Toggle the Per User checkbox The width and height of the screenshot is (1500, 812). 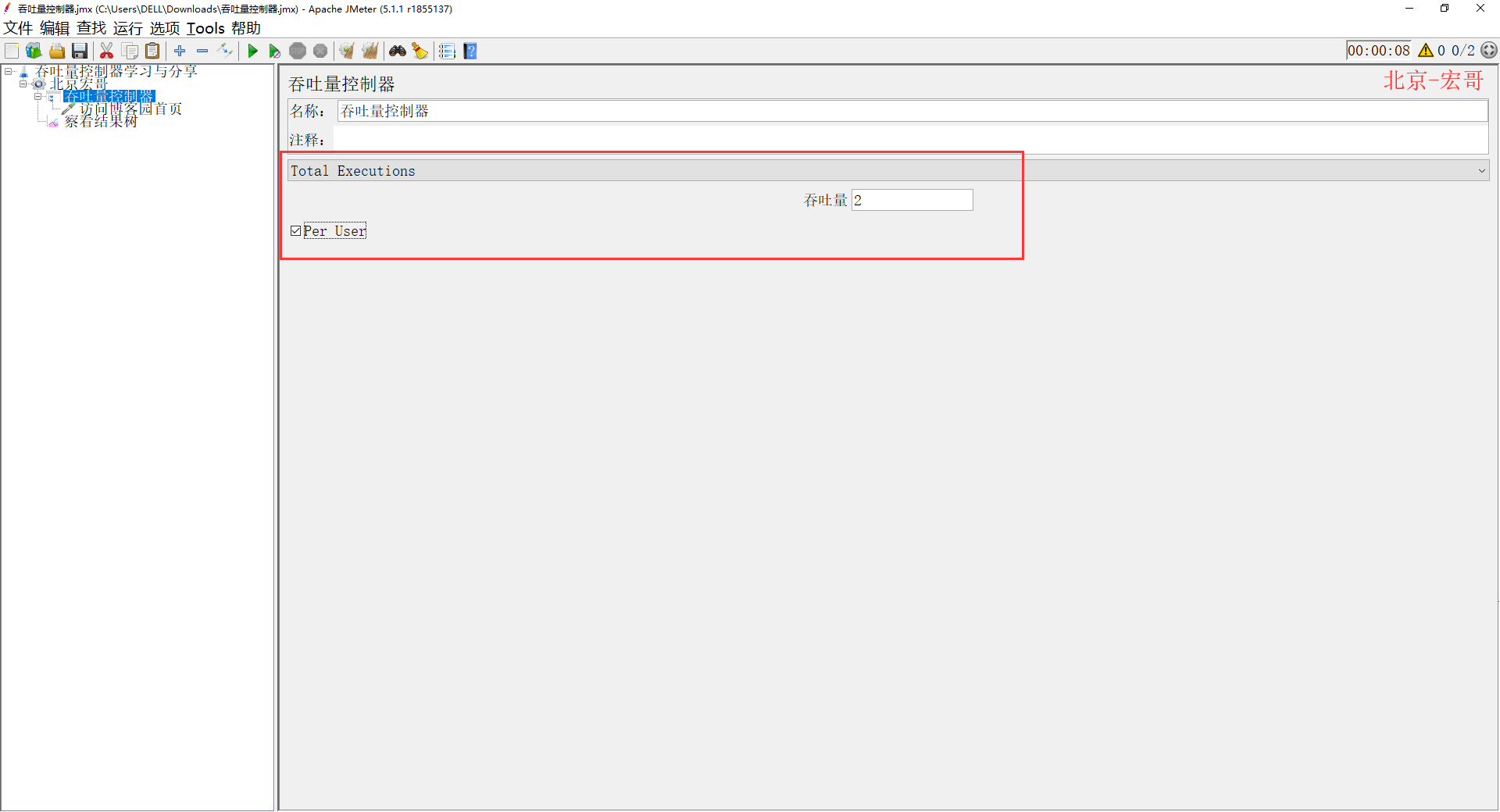pyautogui.click(x=295, y=230)
